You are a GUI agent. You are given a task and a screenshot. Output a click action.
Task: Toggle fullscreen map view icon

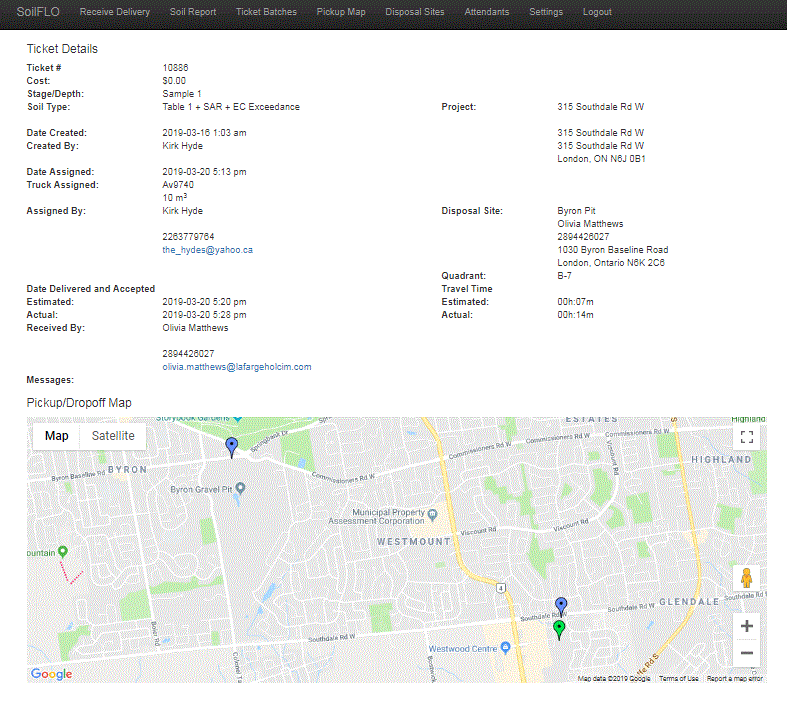746,437
